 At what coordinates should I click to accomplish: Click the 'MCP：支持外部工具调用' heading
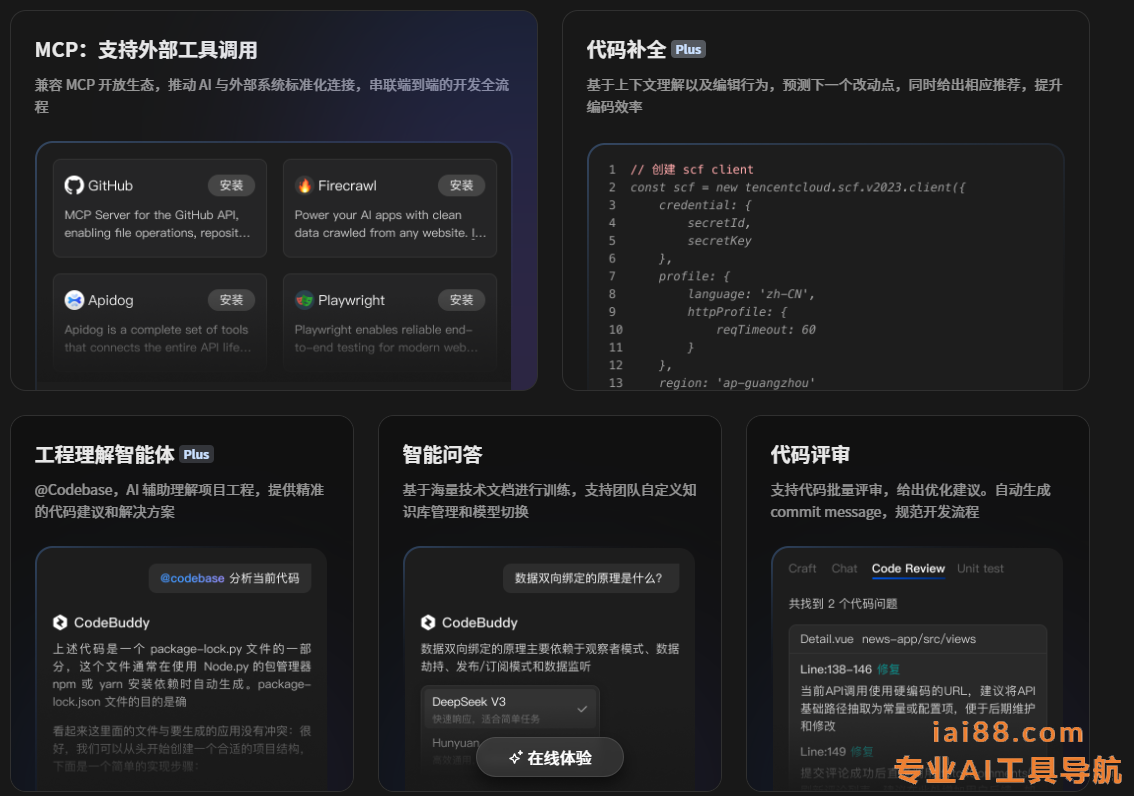click(x=146, y=50)
